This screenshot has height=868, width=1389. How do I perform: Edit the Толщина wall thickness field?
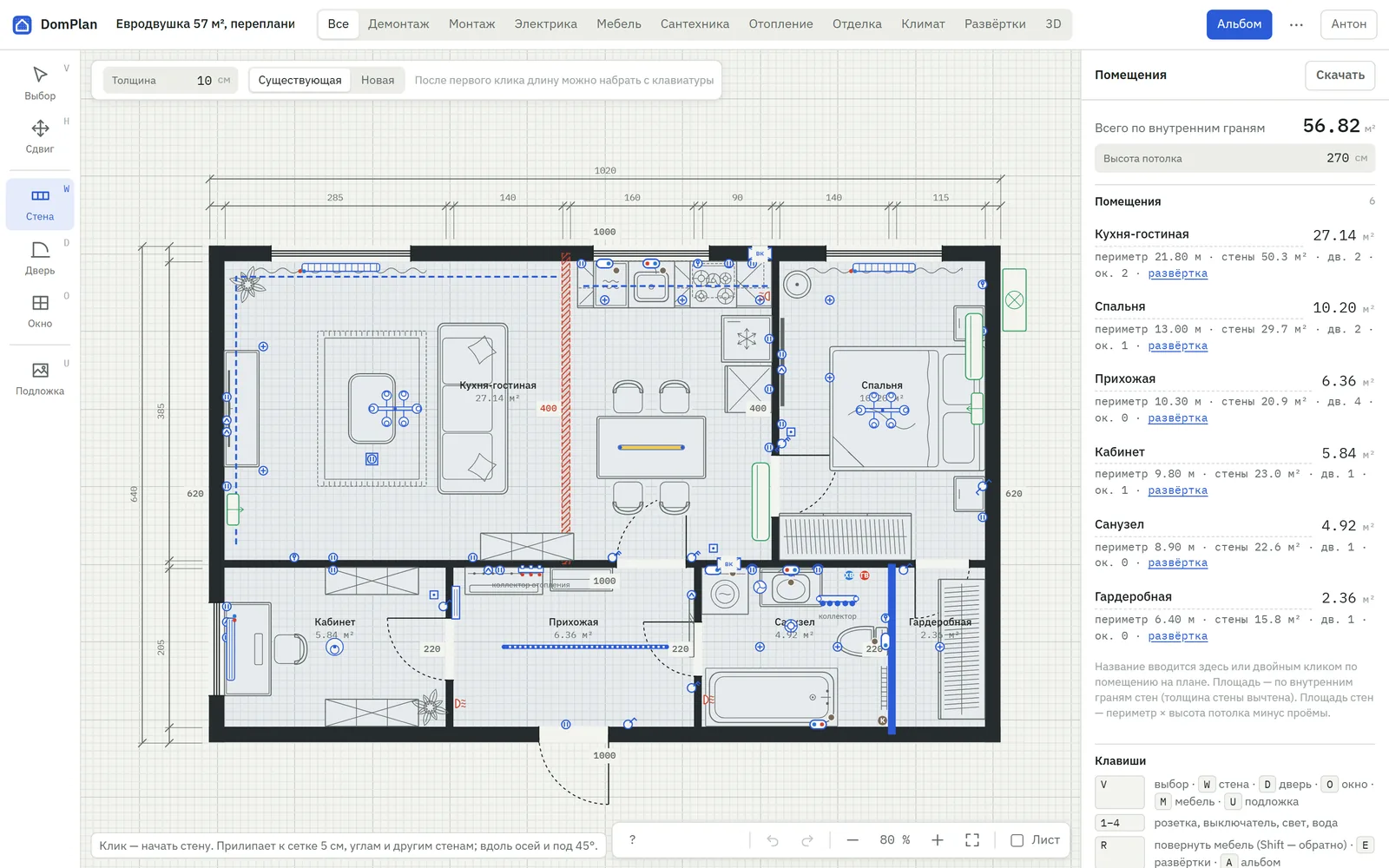[170, 80]
